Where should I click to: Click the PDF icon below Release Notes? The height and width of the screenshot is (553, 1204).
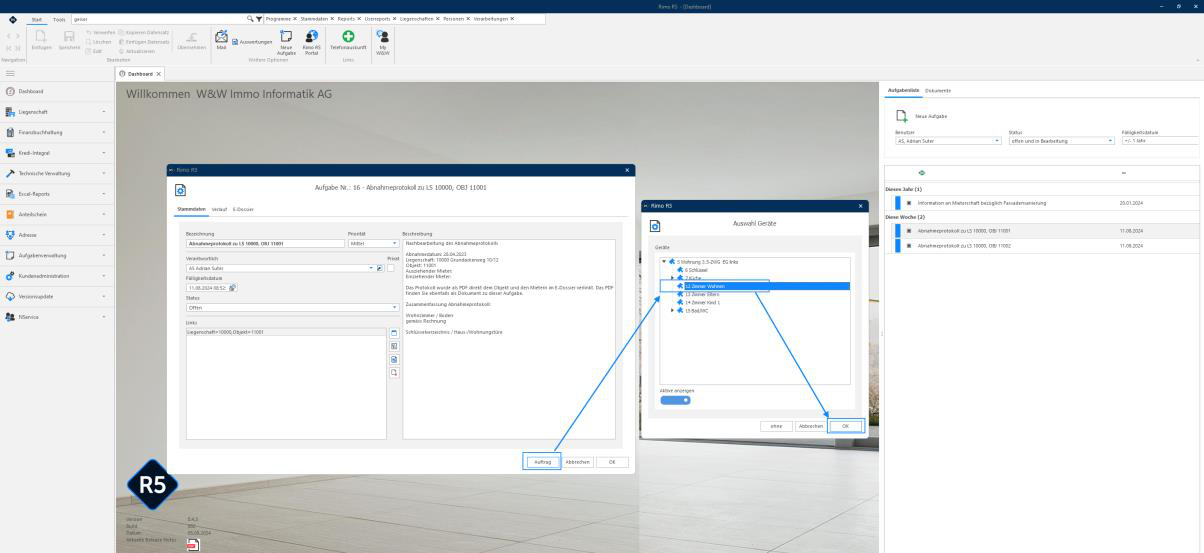coord(191,543)
